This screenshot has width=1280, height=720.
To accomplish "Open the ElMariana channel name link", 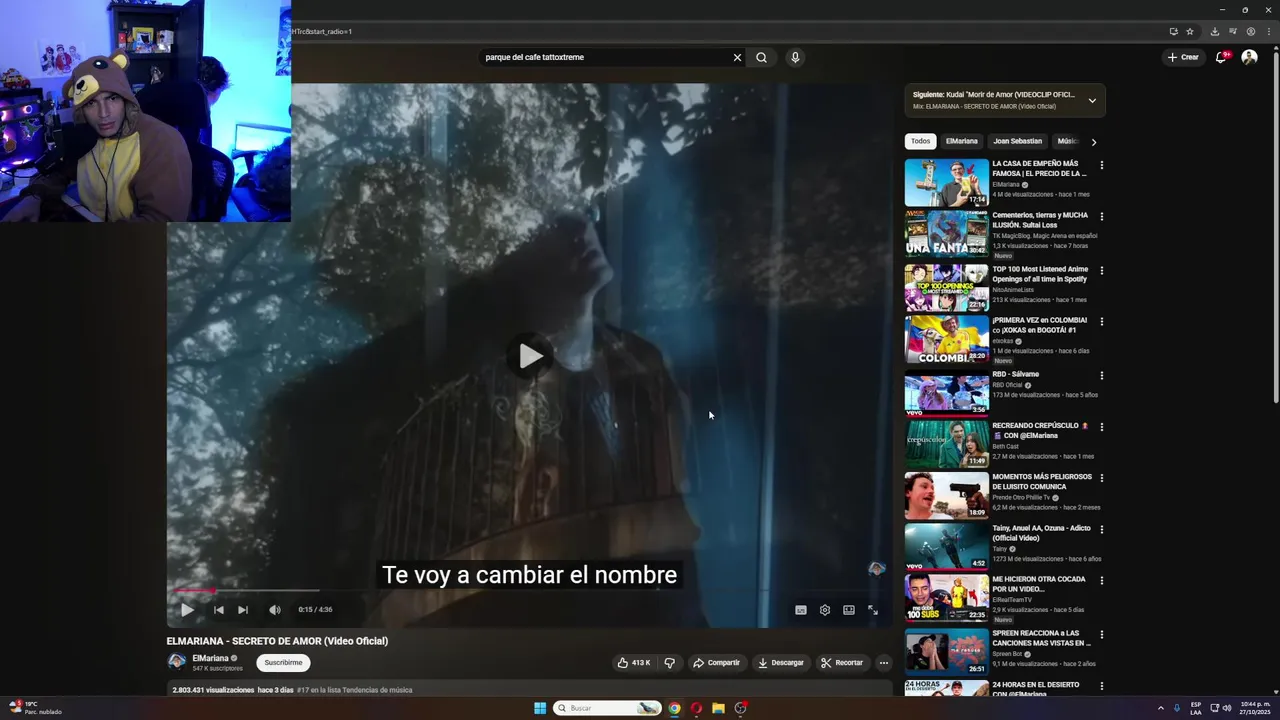I will (x=210, y=658).
